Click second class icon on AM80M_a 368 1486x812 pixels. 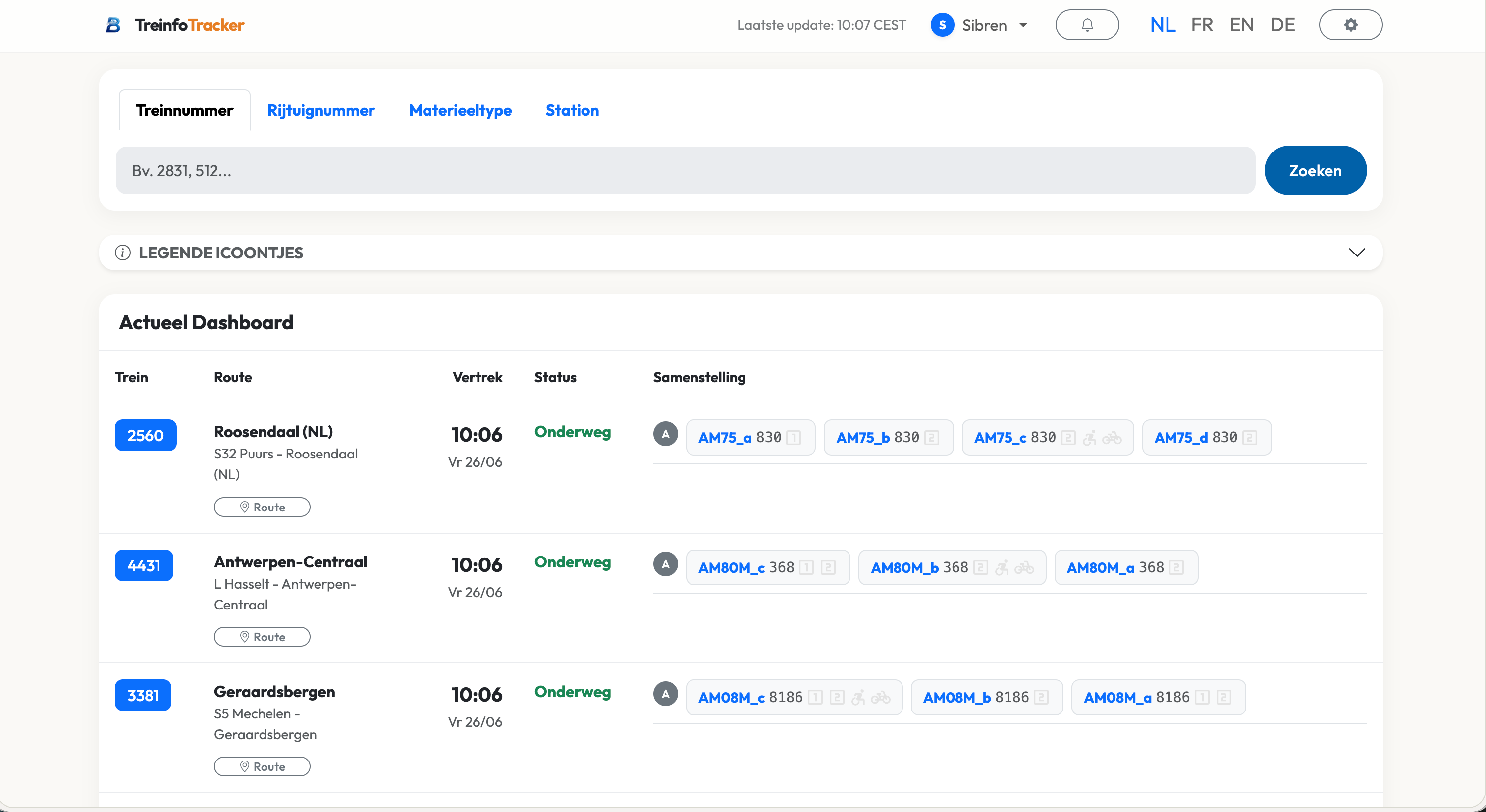pos(1176,568)
